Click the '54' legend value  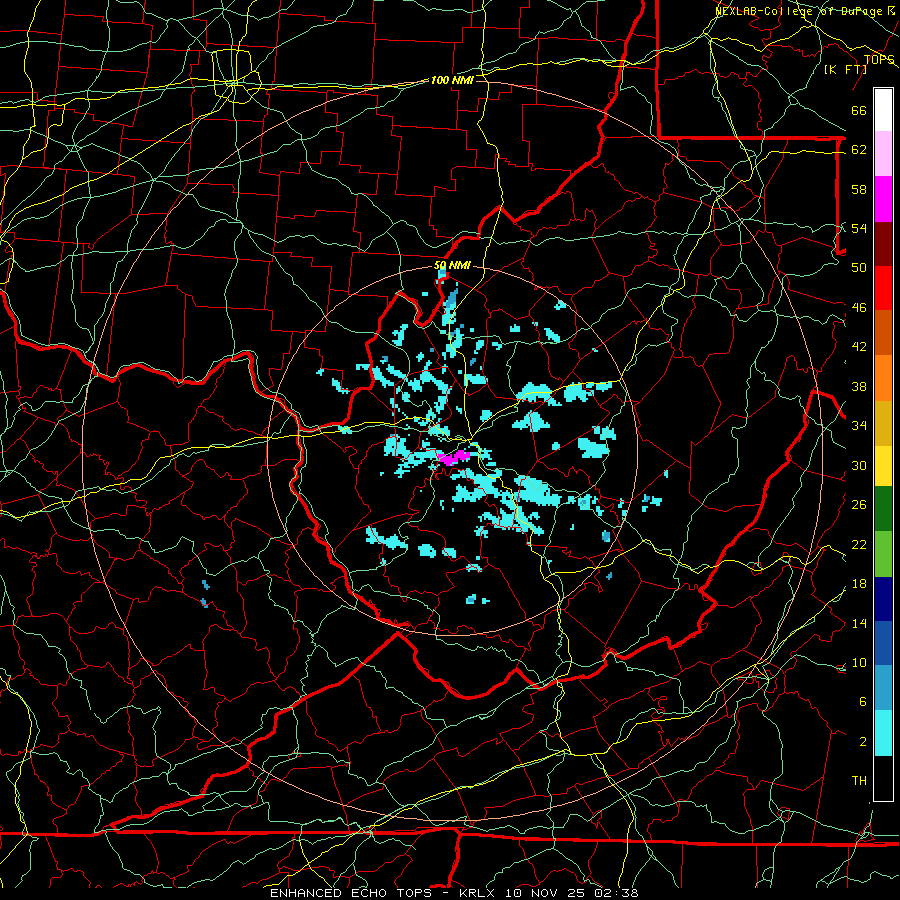pyautogui.click(x=859, y=228)
